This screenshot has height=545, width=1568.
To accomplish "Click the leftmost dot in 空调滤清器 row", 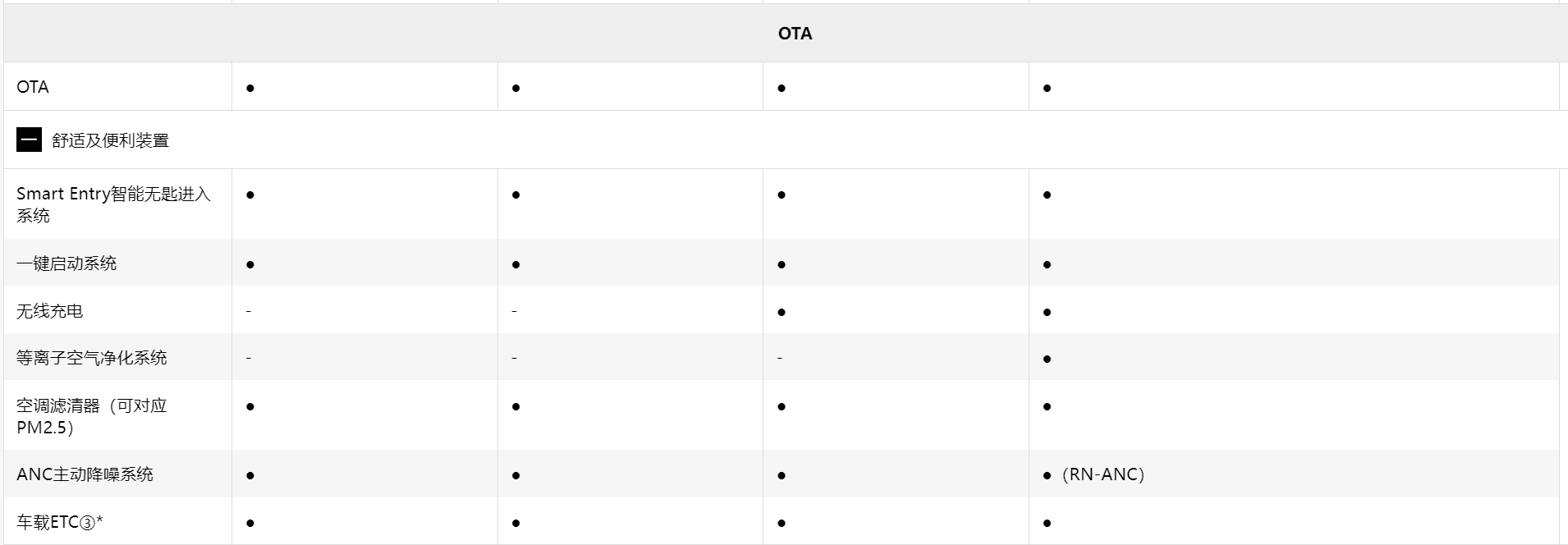I will pos(250,406).
